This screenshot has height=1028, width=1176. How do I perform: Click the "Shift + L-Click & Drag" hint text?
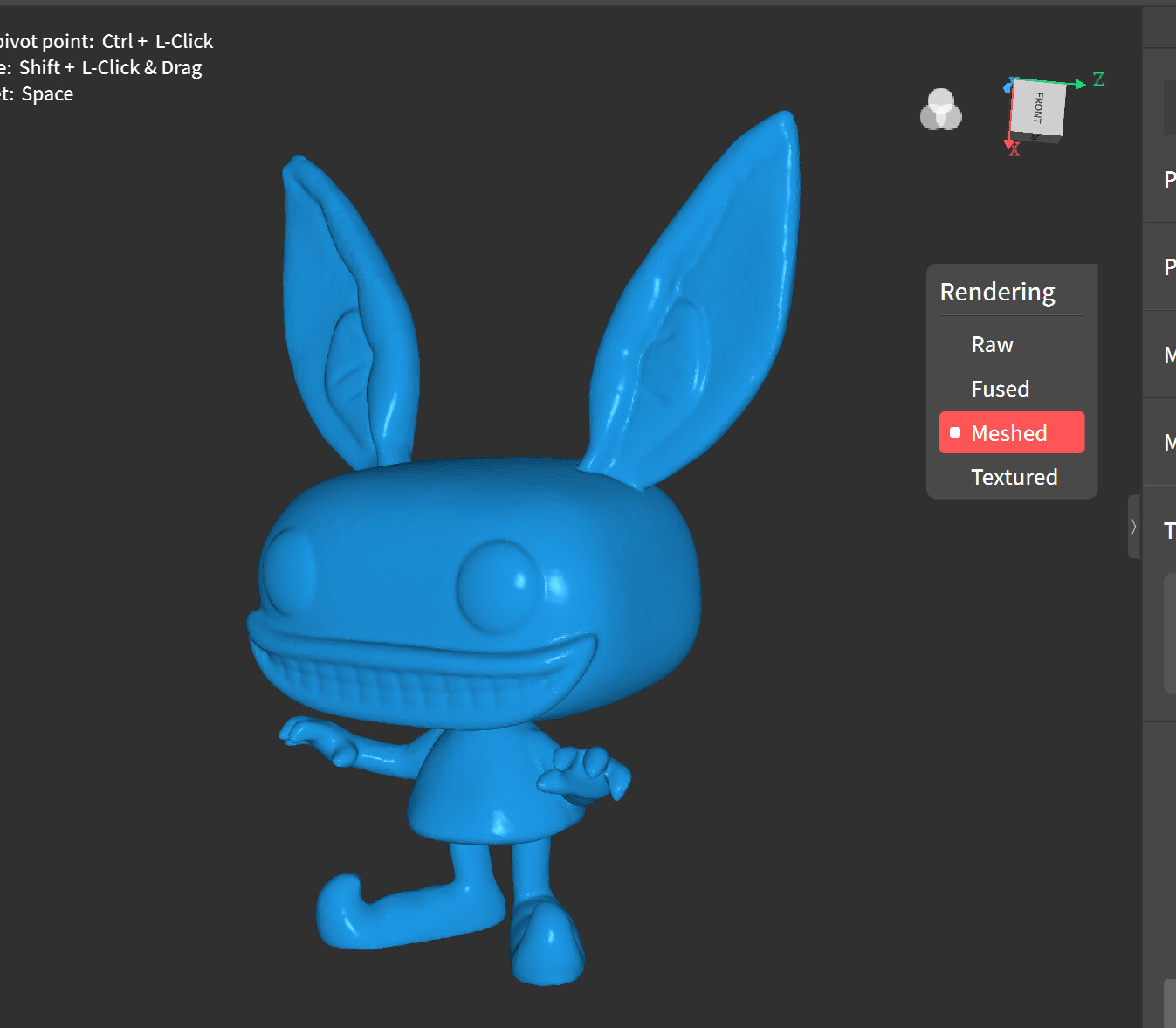(x=110, y=68)
